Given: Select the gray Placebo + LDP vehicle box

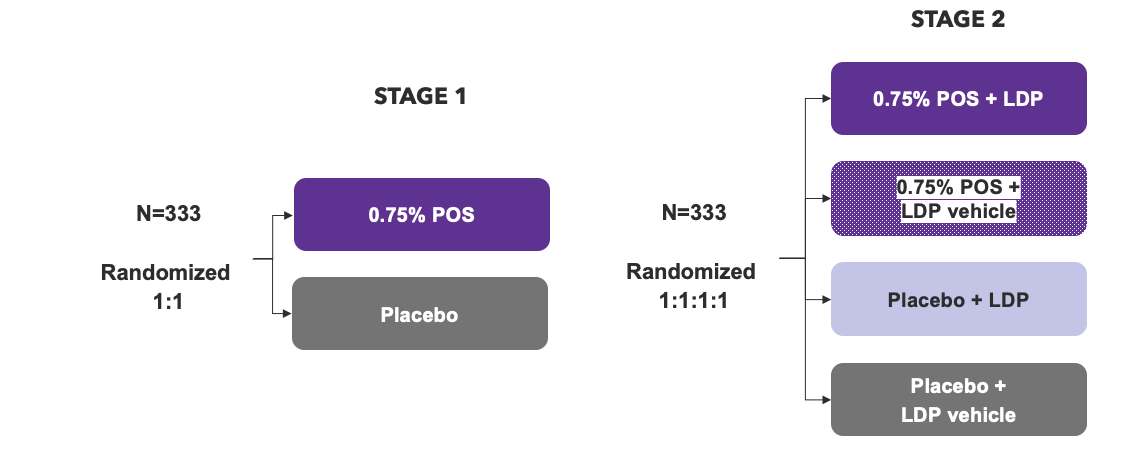Looking at the screenshot, I should [958, 399].
